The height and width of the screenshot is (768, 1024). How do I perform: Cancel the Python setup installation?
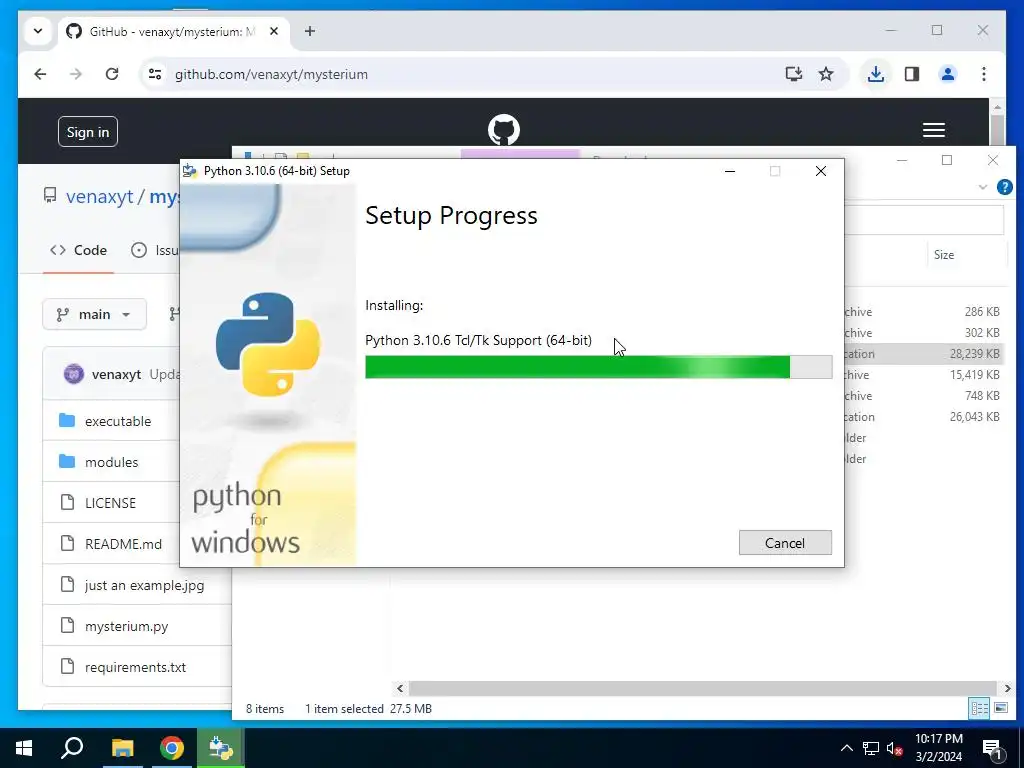pos(785,543)
